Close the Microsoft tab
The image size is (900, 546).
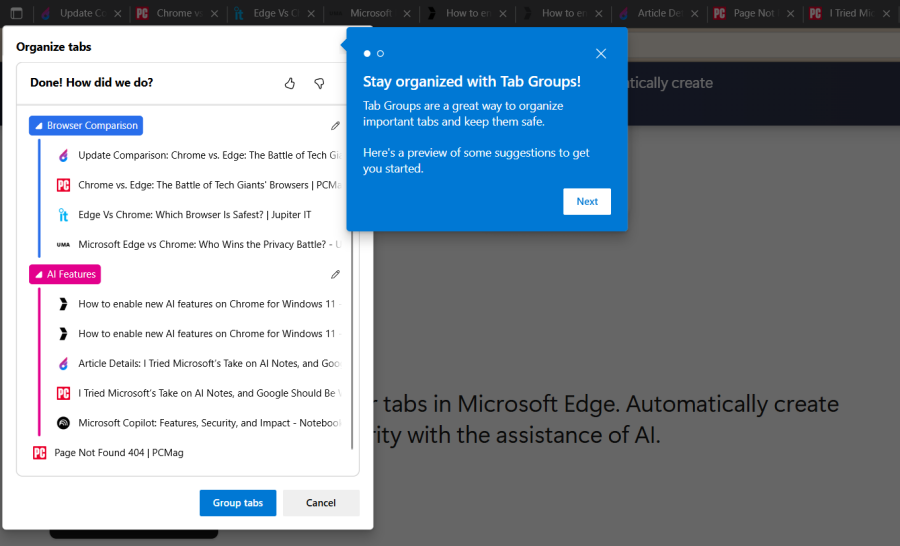click(x=406, y=13)
